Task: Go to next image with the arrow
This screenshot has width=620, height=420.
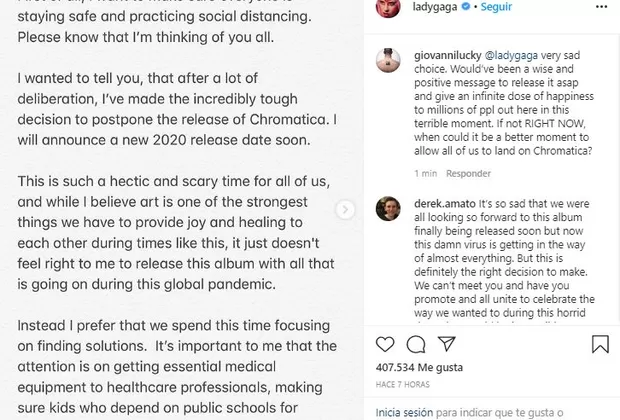Action: (x=346, y=210)
